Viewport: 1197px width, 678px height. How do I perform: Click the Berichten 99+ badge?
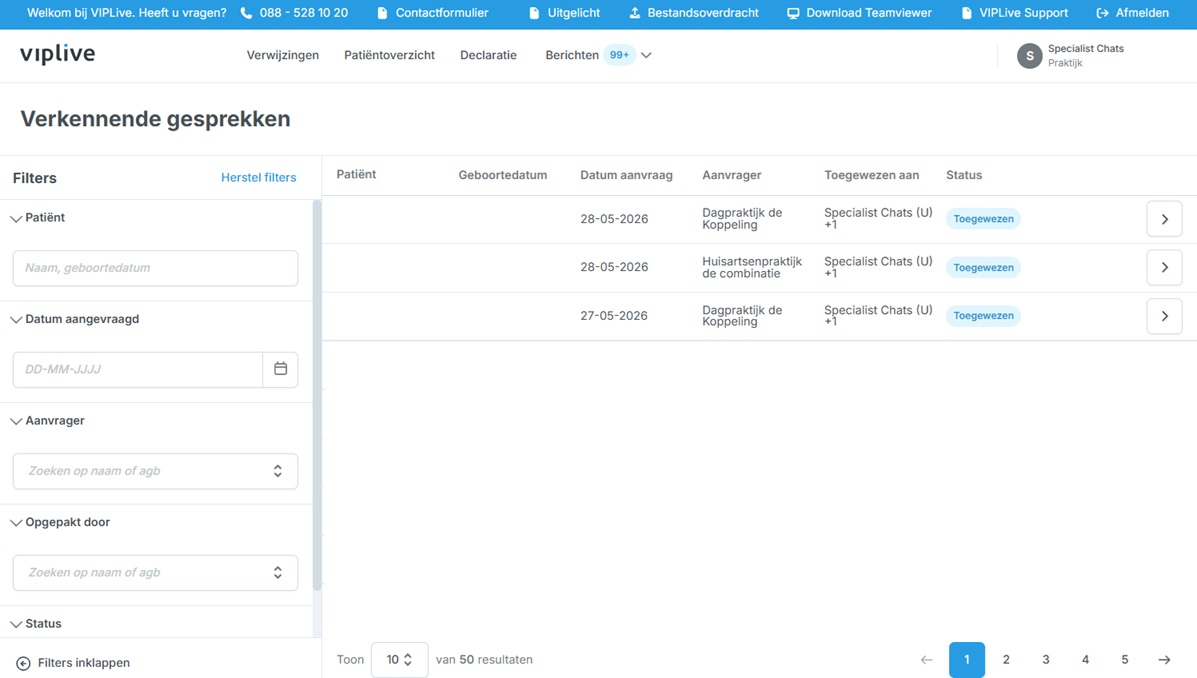tap(619, 55)
